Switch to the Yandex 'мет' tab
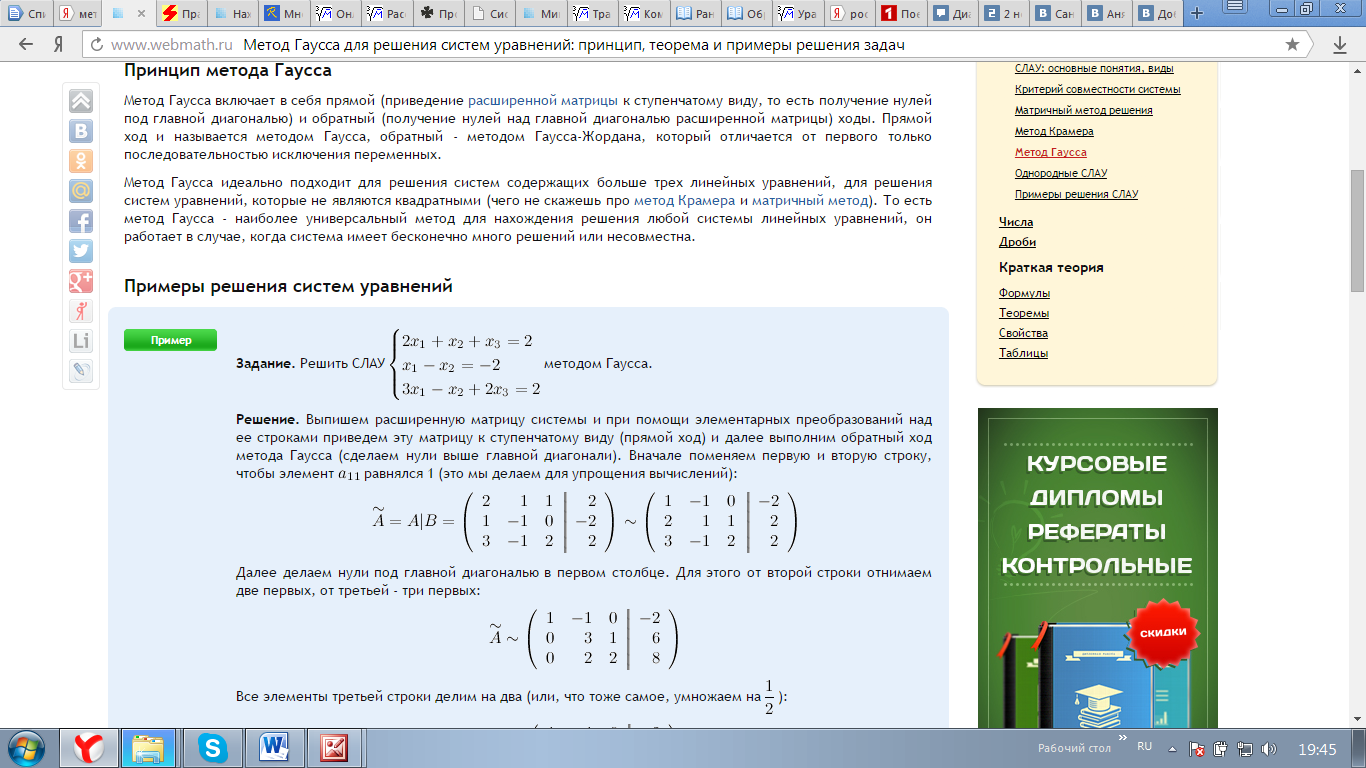The image size is (1366, 768). (77, 14)
